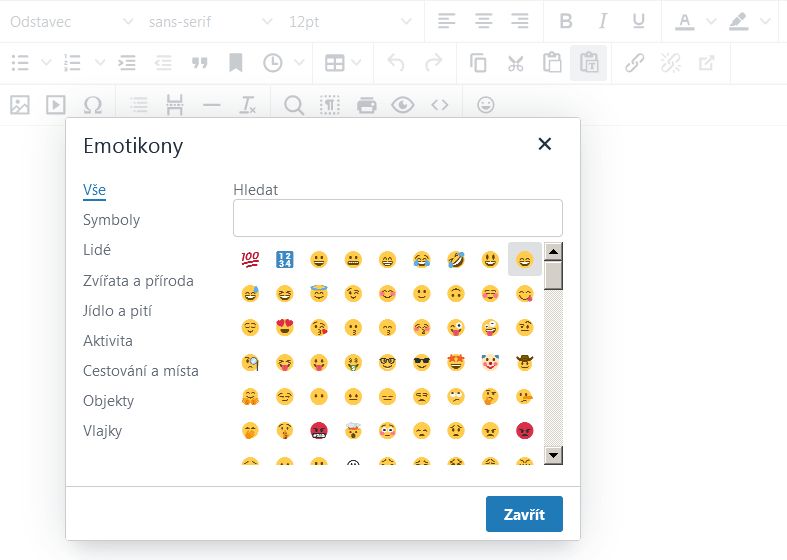Switch to the Vlajky emoji category
Image resolution: width=787 pixels, height=560 pixels.
pos(103,431)
